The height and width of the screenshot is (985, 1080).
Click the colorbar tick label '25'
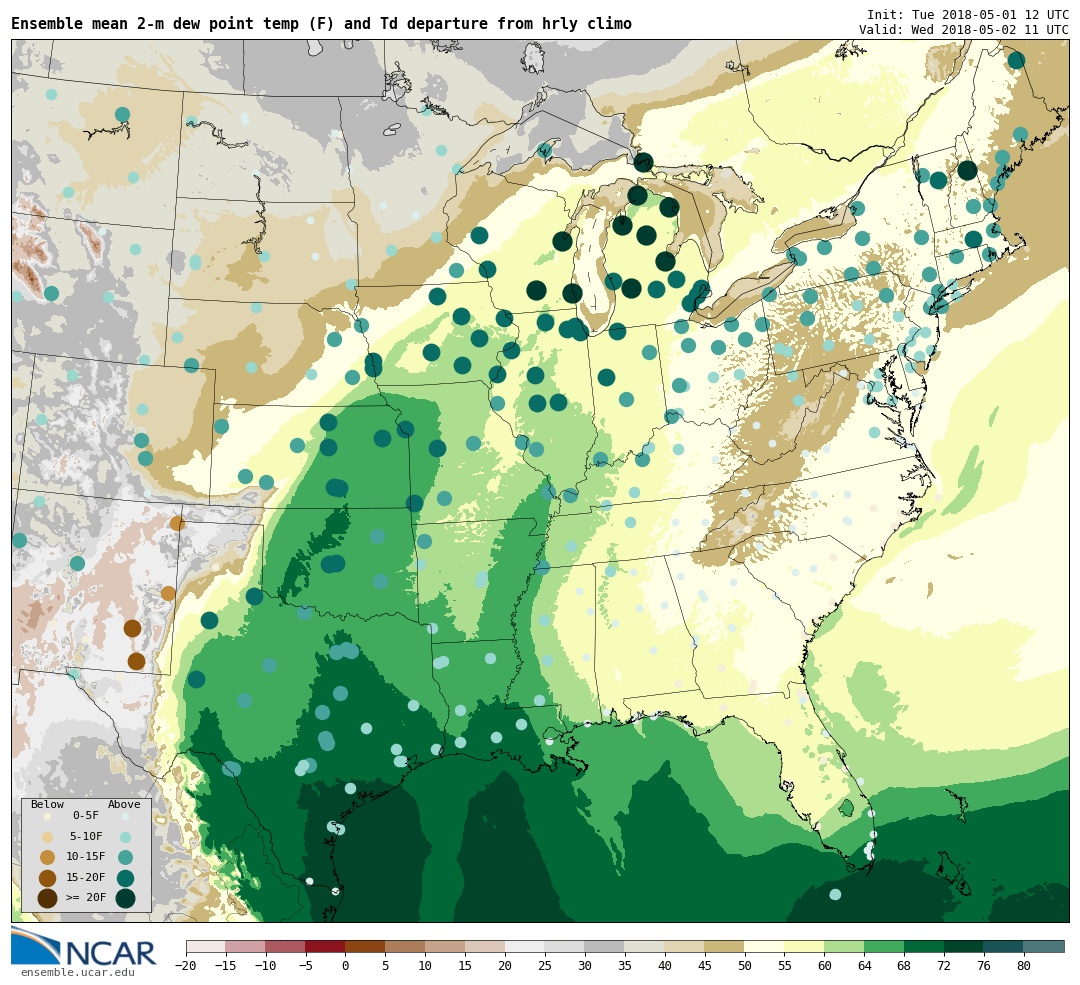(545, 966)
